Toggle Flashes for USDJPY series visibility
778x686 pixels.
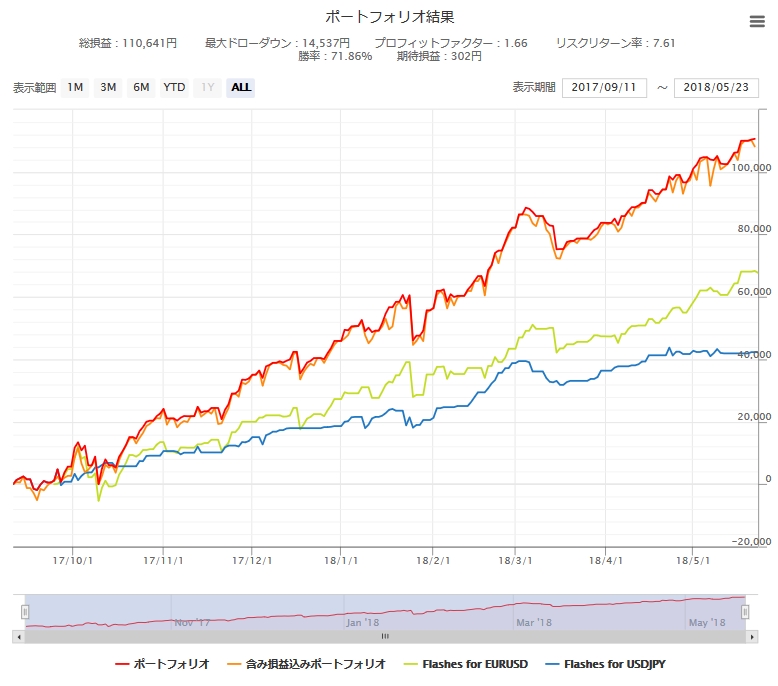[x=606, y=664]
